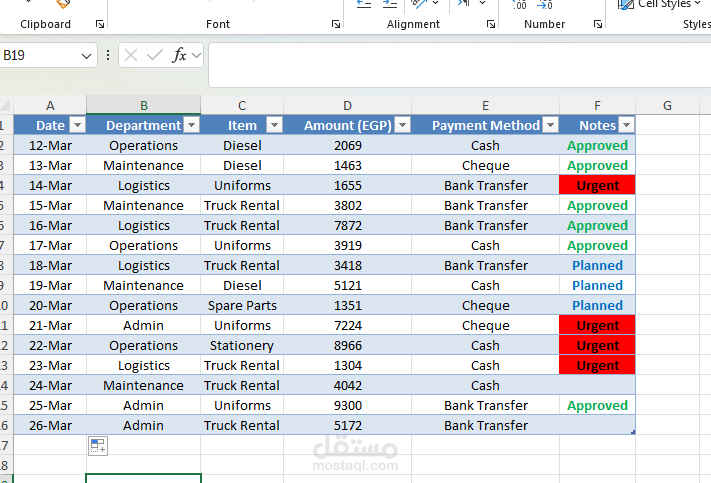Select column B header

coord(143,106)
